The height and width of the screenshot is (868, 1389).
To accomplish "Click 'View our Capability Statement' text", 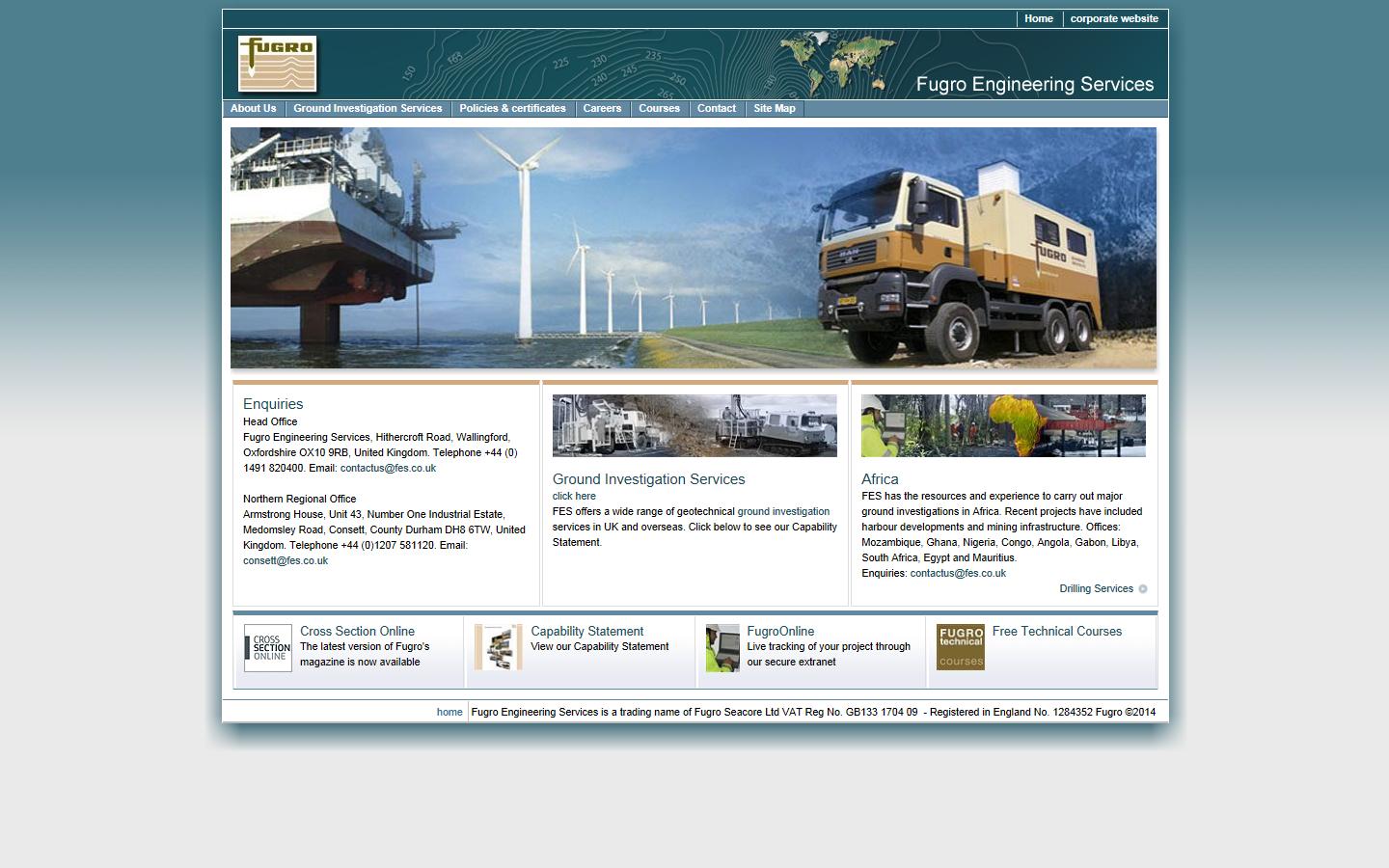I will coord(599,647).
